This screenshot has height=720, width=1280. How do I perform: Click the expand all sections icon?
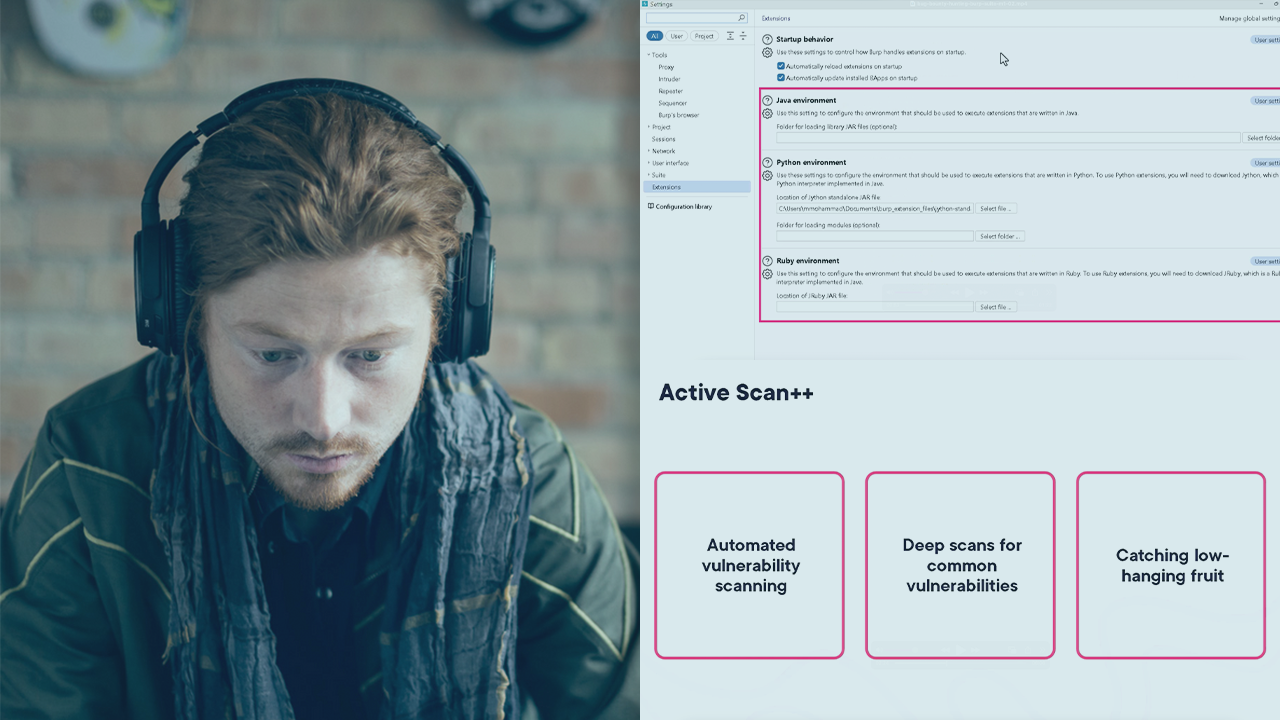point(730,36)
